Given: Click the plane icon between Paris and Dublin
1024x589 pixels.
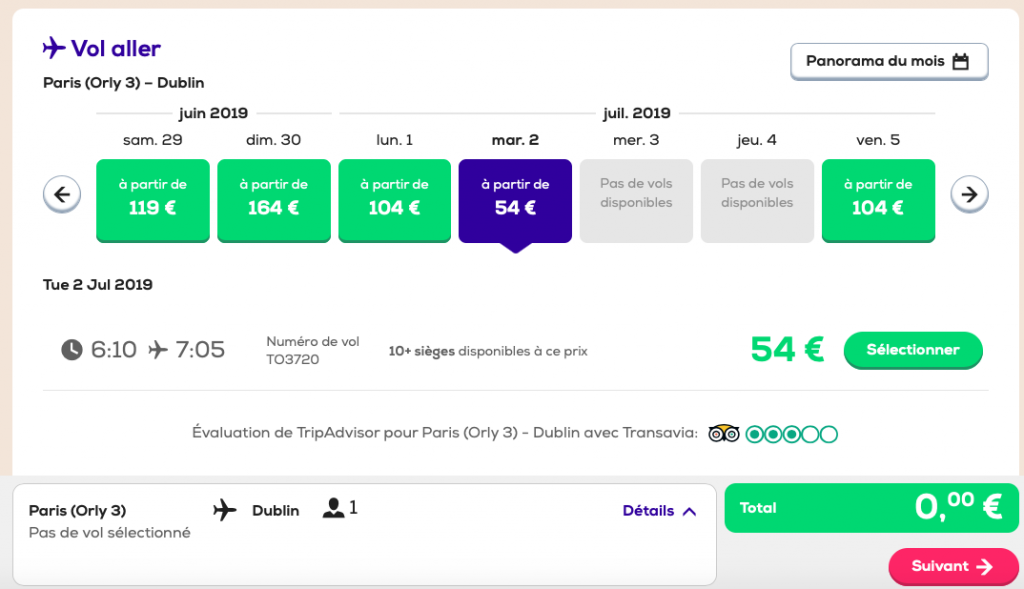Looking at the screenshot, I should [225, 510].
